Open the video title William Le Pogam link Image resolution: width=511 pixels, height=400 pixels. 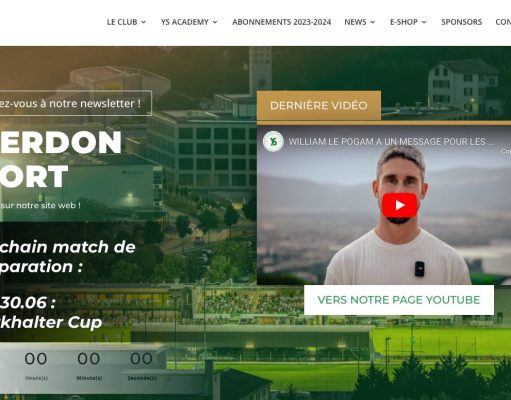(391, 142)
